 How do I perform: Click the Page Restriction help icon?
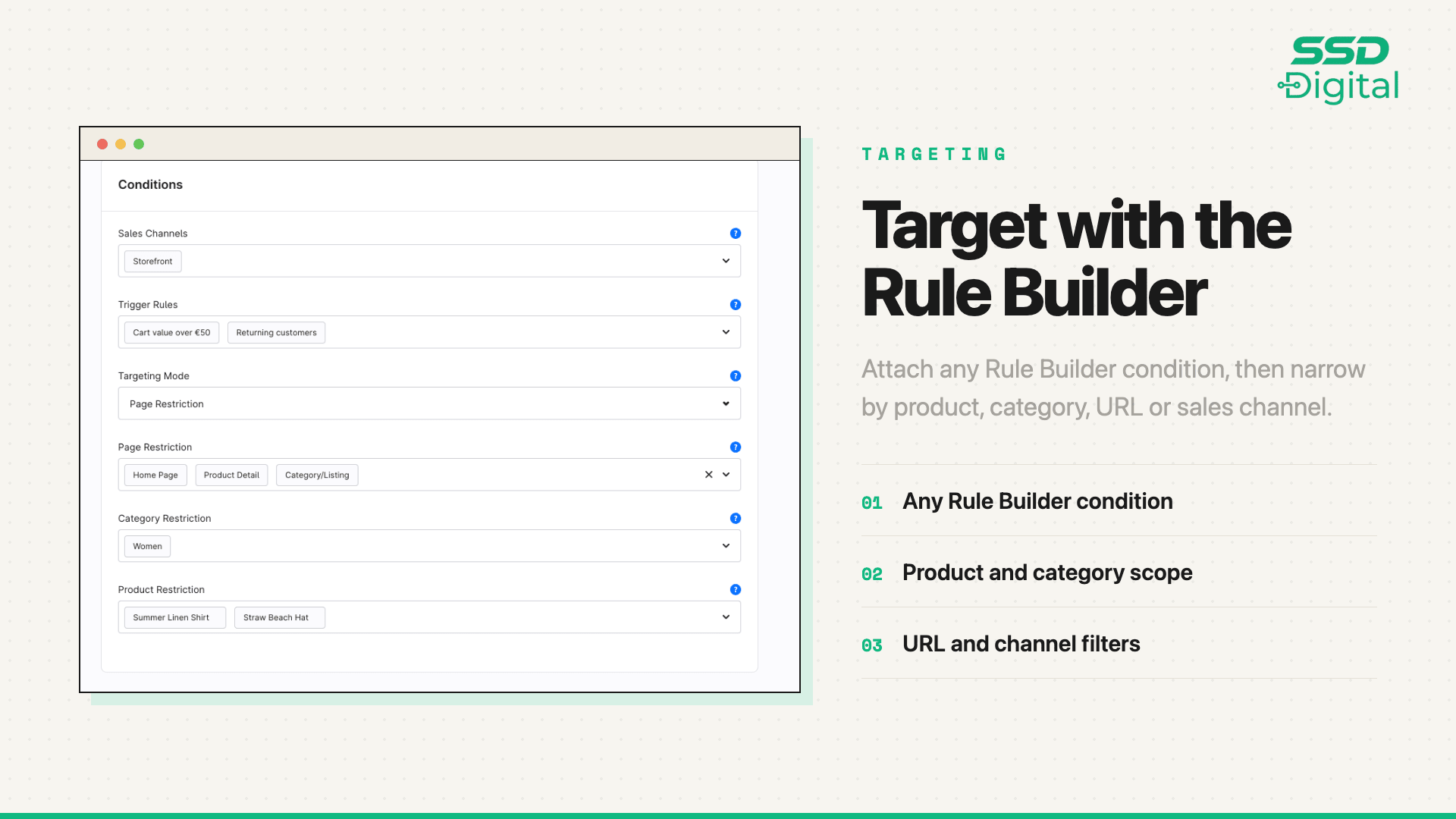pyautogui.click(x=735, y=447)
